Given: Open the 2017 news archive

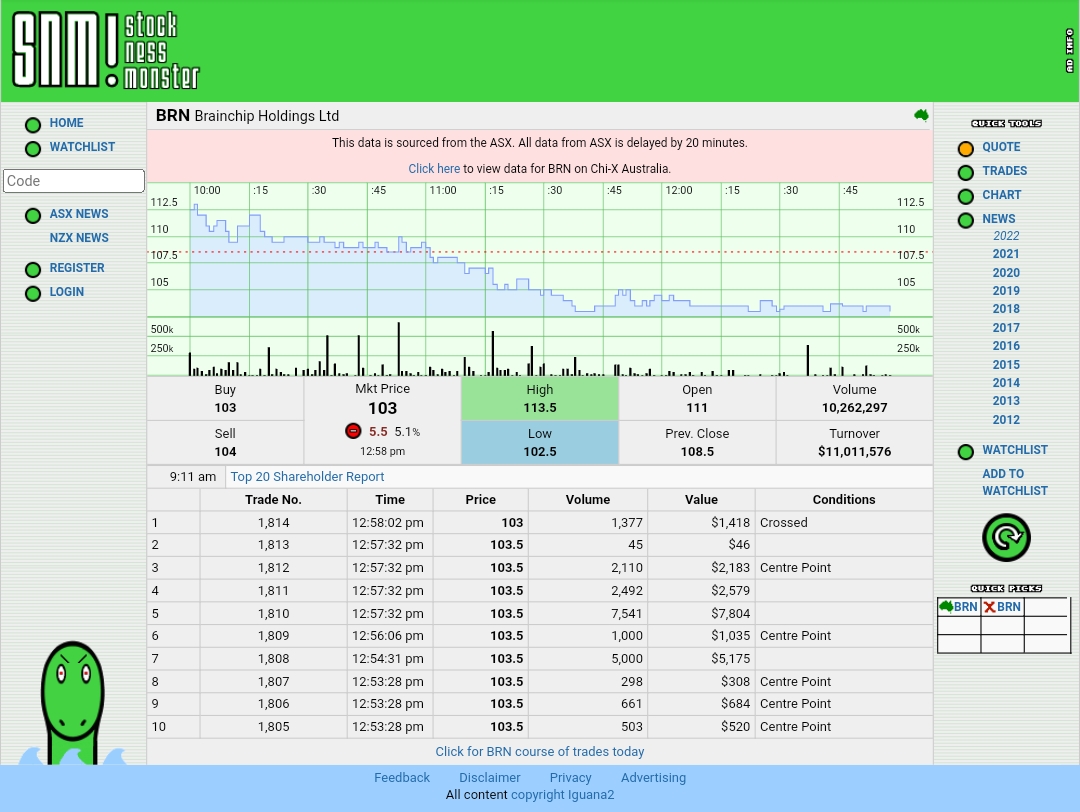Looking at the screenshot, I should point(1006,328).
